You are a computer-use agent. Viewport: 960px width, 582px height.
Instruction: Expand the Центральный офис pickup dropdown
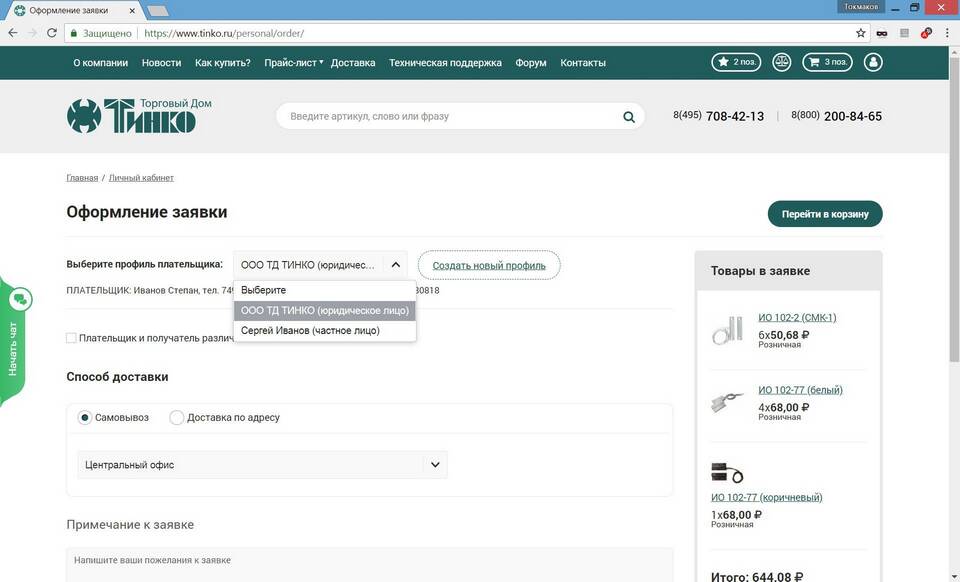tap(435, 464)
